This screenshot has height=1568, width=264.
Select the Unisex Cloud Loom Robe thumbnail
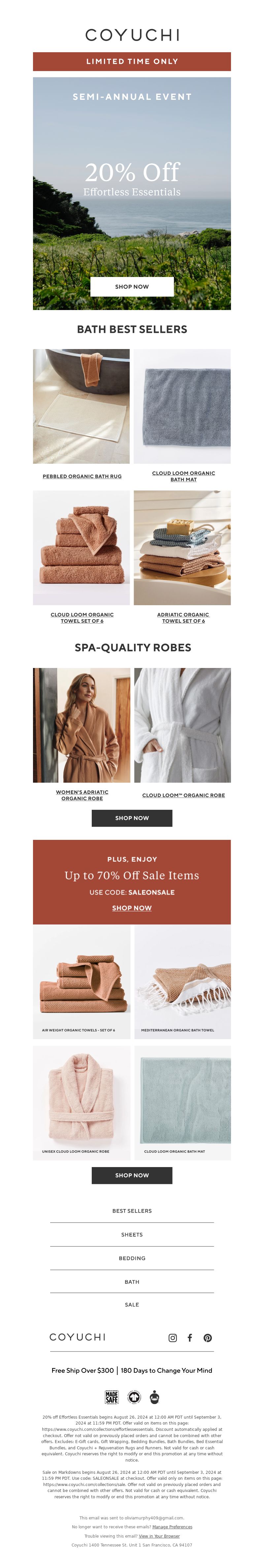(82, 1102)
